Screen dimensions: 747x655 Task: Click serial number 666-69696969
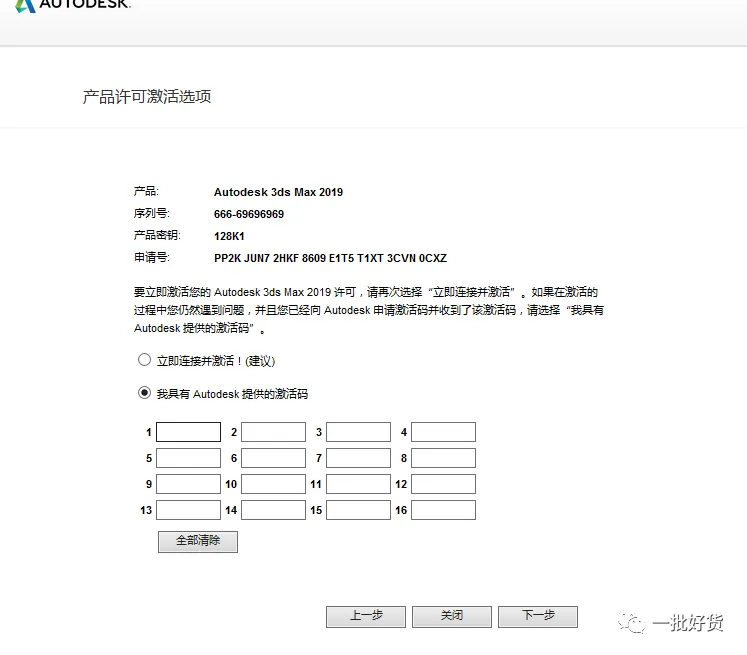(249, 214)
